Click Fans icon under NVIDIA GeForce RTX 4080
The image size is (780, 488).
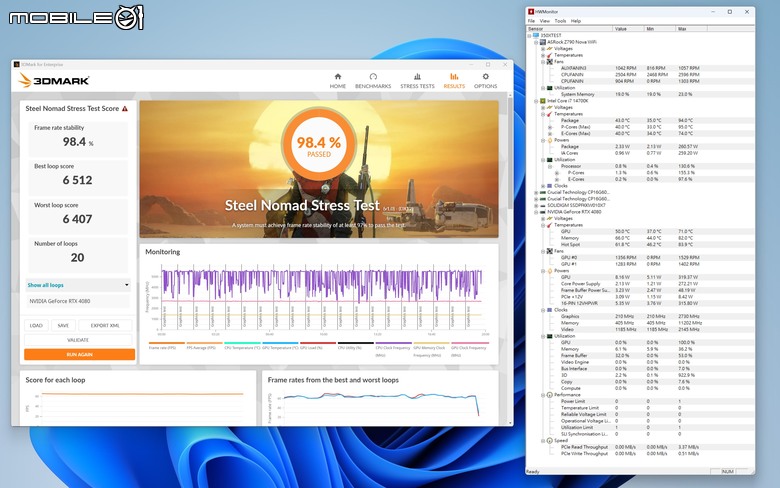550,251
